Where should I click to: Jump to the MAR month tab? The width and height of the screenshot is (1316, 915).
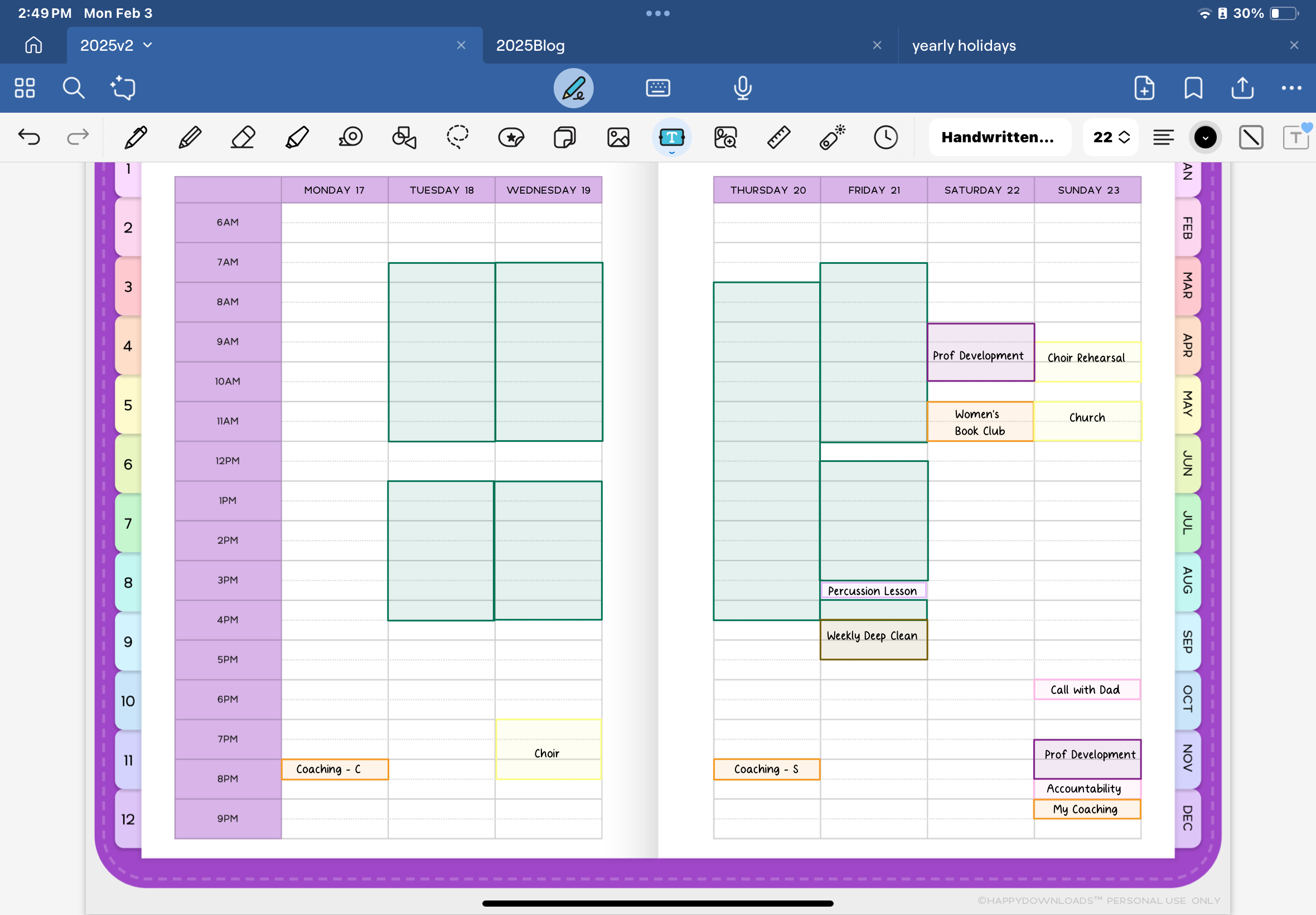[x=1188, y=286]
